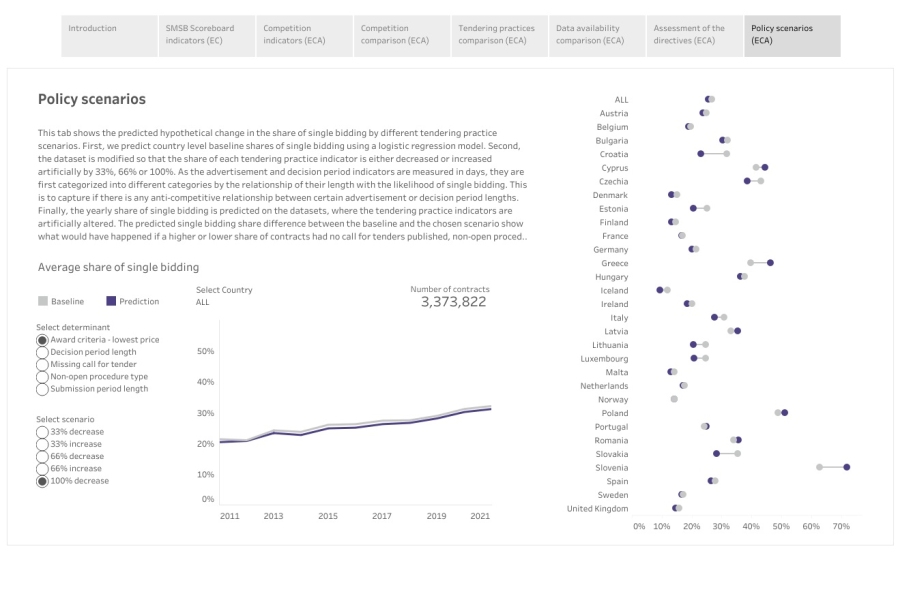This screenshot has height=613, width=900.
Task: Pick the 66% increase scenario option
Action: [x=42, y=468]
